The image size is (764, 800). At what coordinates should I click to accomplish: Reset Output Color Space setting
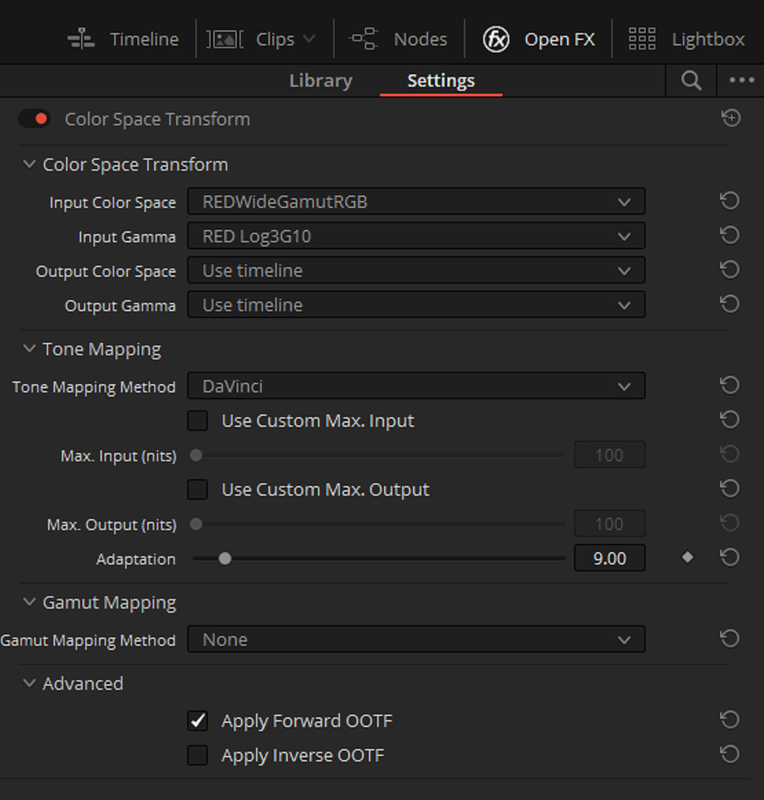pos(729,269)
